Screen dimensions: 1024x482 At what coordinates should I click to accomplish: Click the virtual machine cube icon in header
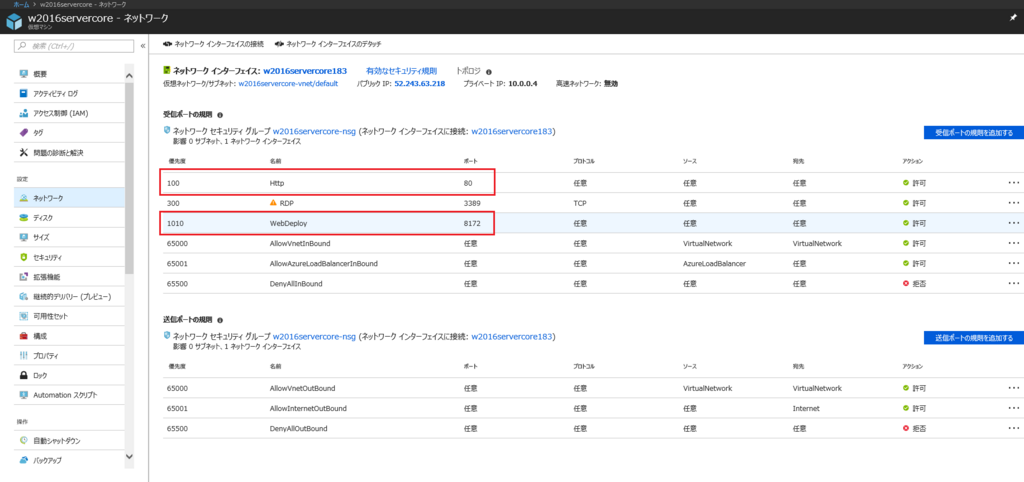click(x=14, y=22)
